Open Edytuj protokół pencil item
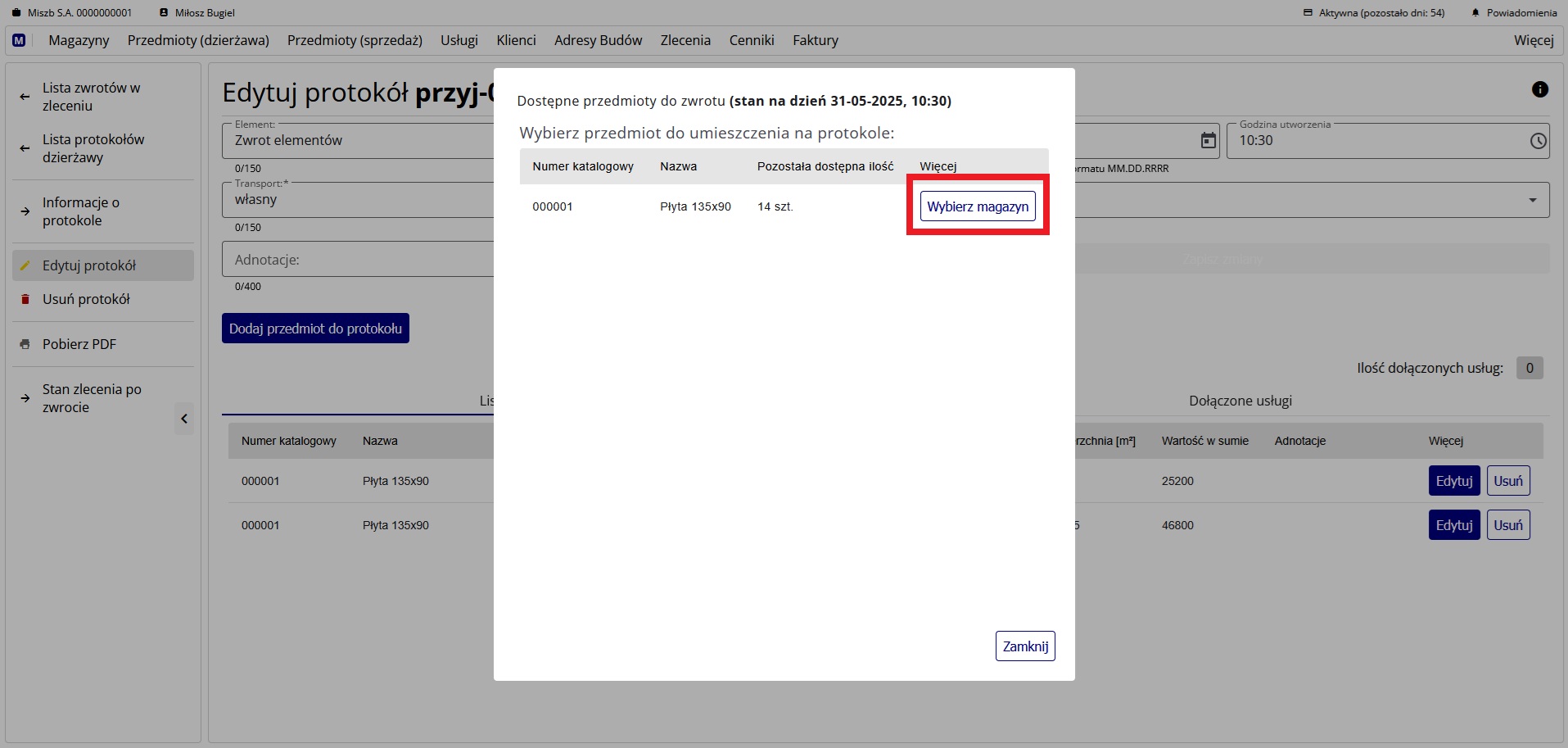This screenshot has height=748, width=1568. point(89,265)
